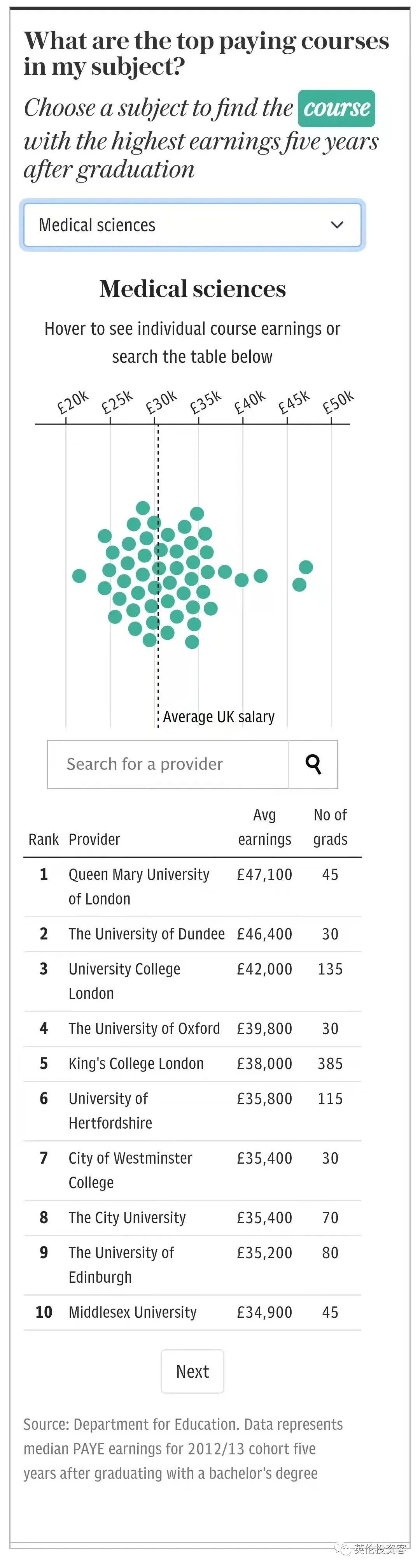Select the isolated leftmost dot in the chart

79,575
